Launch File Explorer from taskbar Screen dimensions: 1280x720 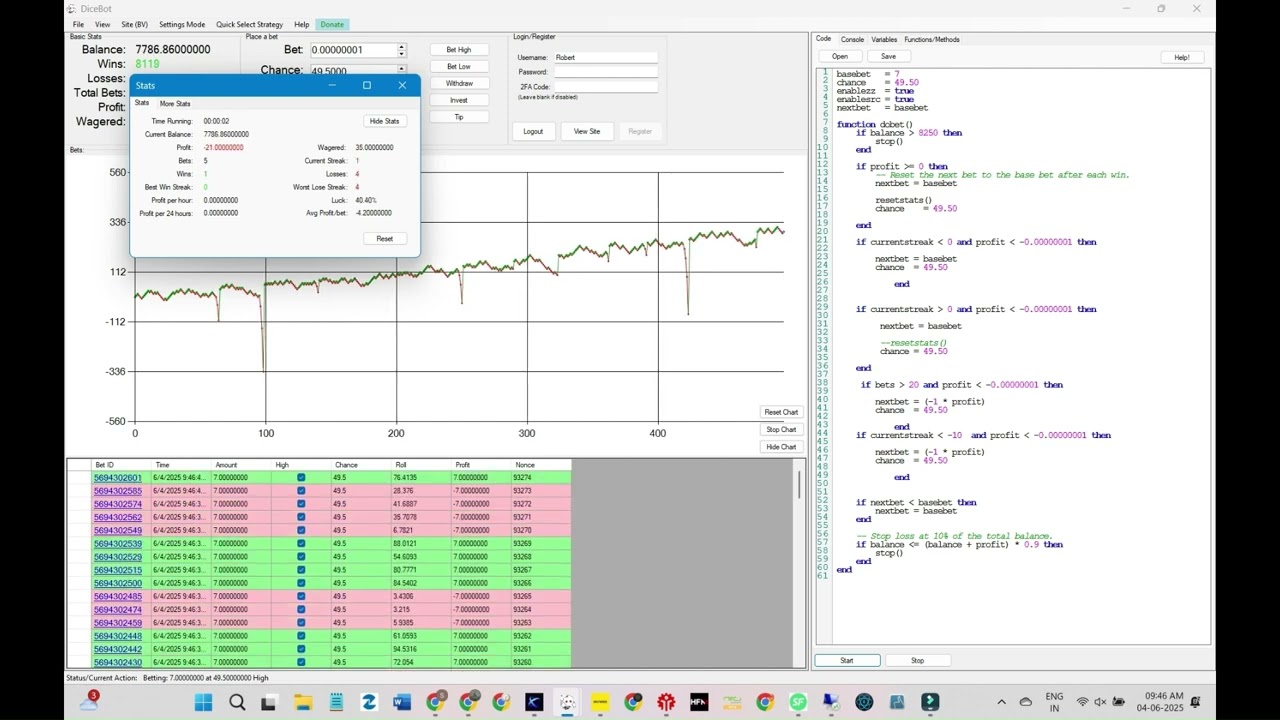pyautogui.click(x=303, y=702)
